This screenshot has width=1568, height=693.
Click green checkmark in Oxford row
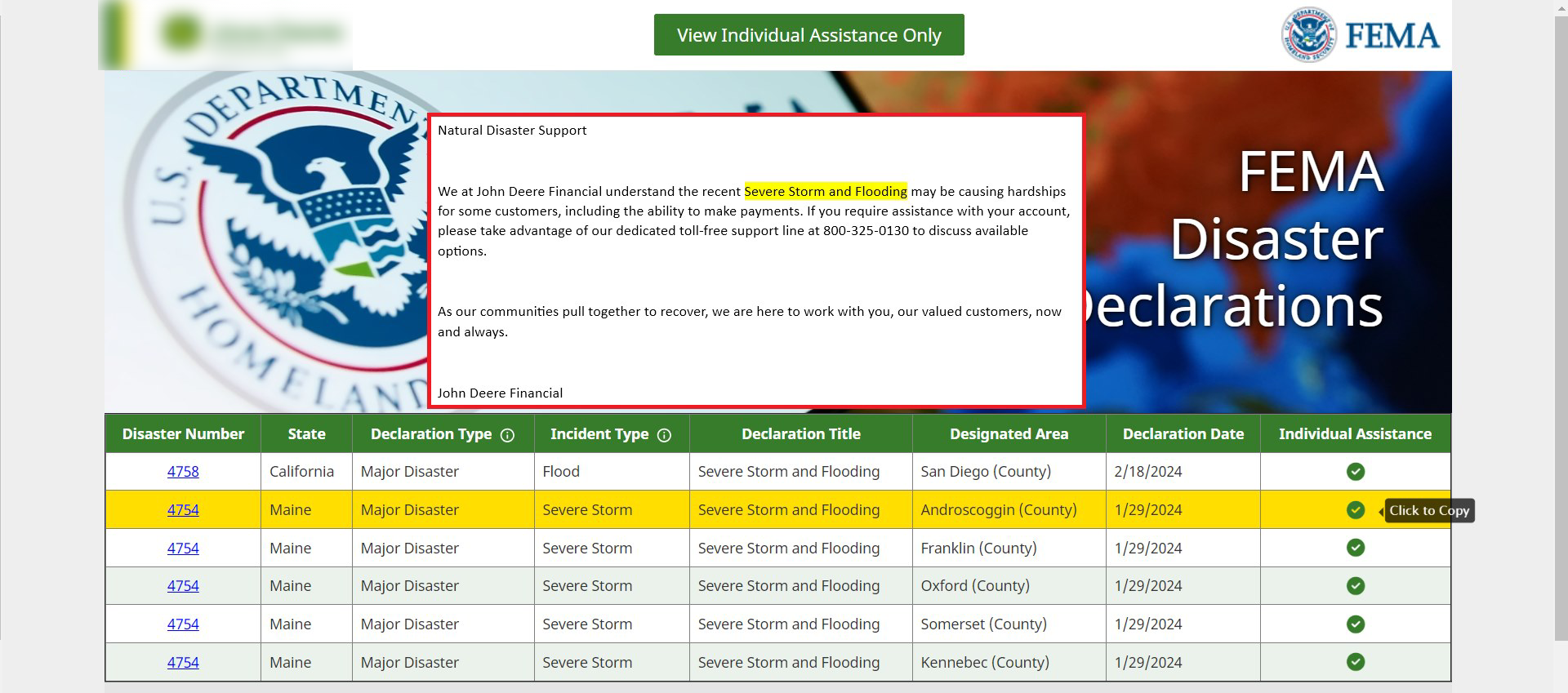click(1355, 586)
